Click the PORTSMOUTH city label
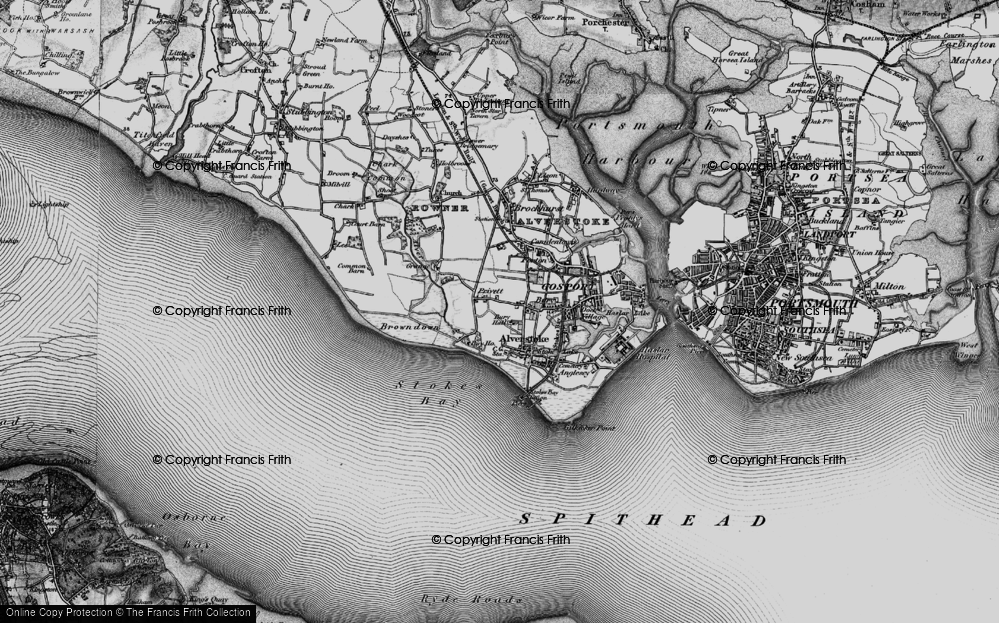 pyautogui.click(x=814, y=304)
